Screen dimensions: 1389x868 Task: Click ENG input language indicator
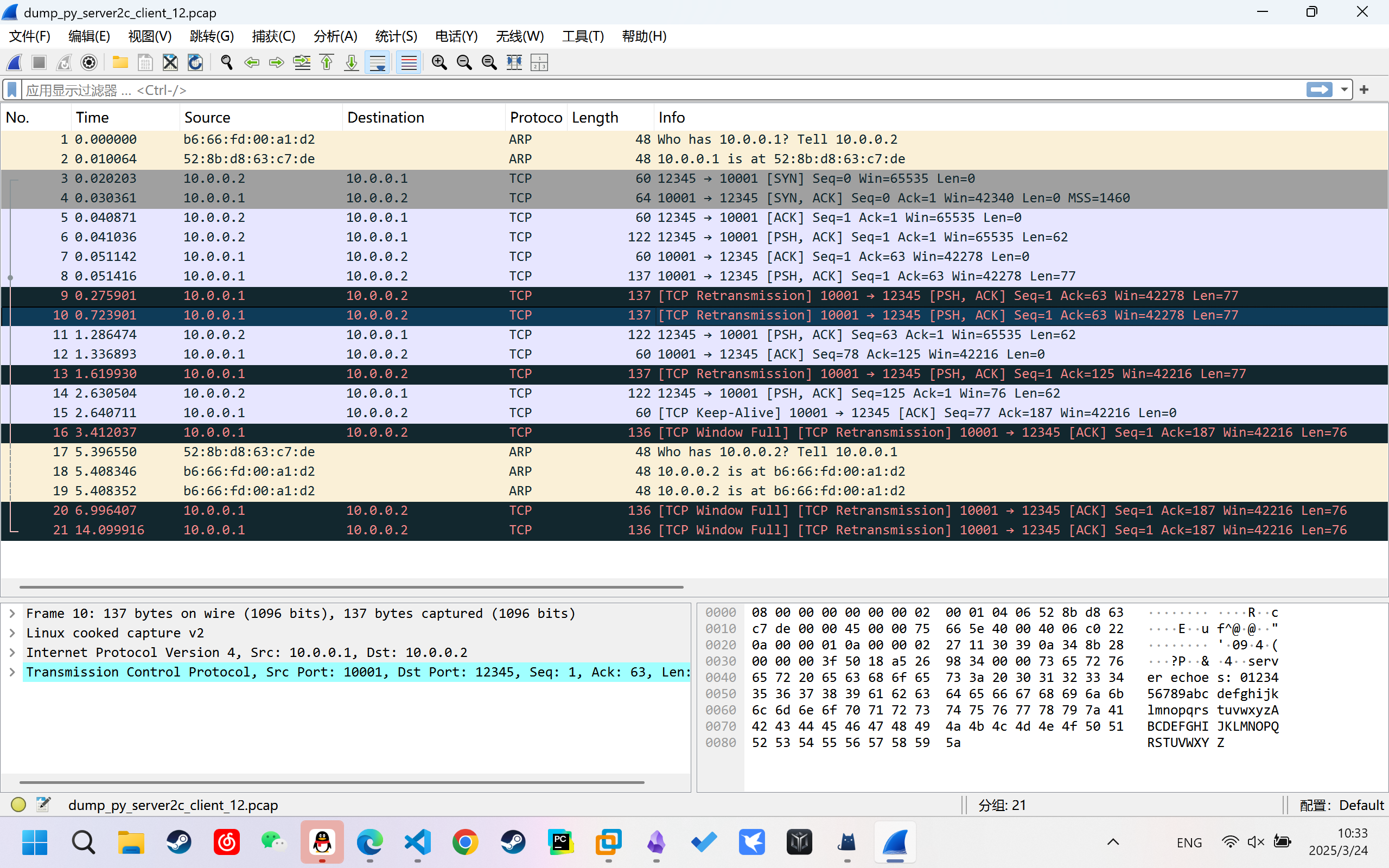click(x=1189, y=843)
